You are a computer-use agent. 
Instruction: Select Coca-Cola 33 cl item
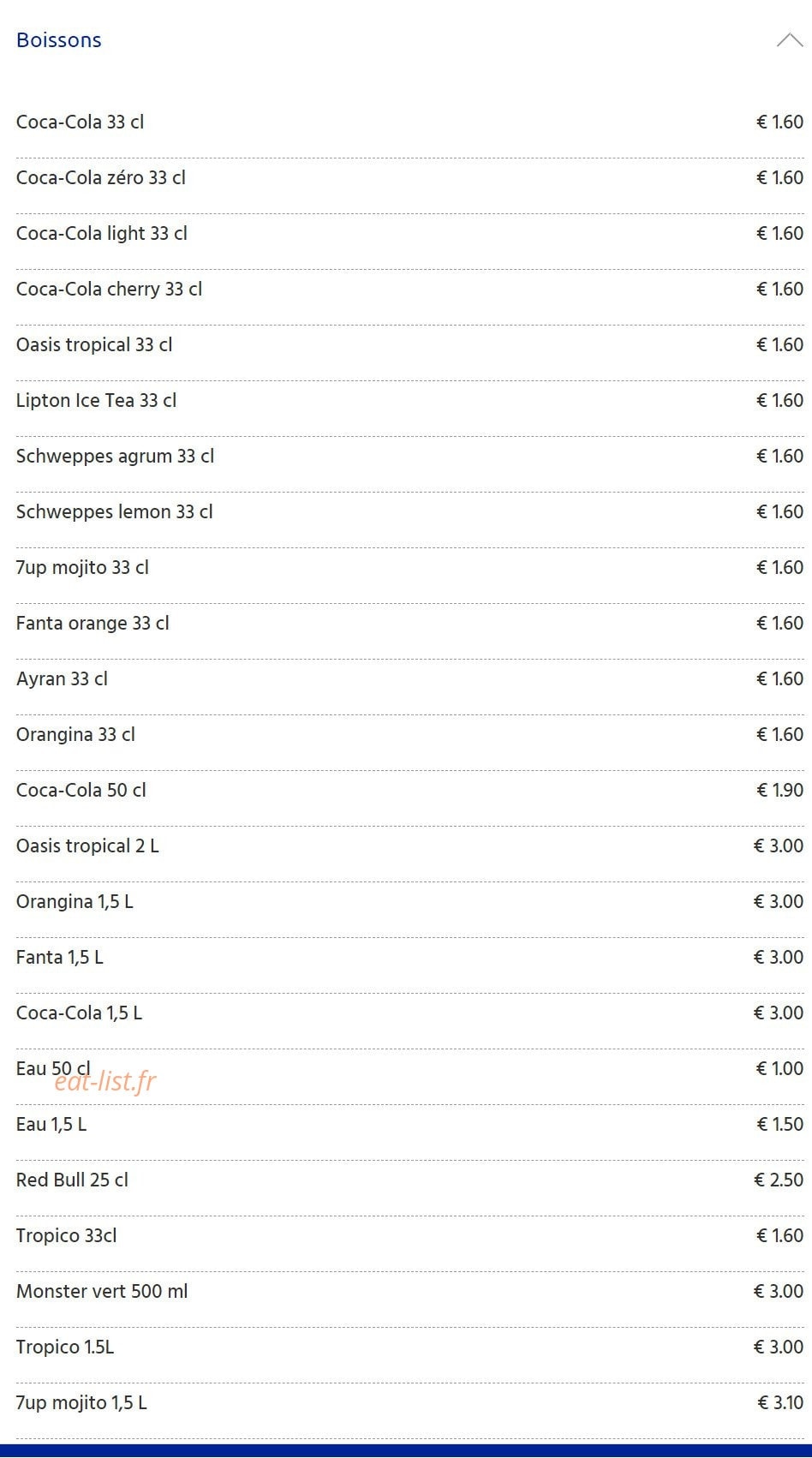point(409,122)
